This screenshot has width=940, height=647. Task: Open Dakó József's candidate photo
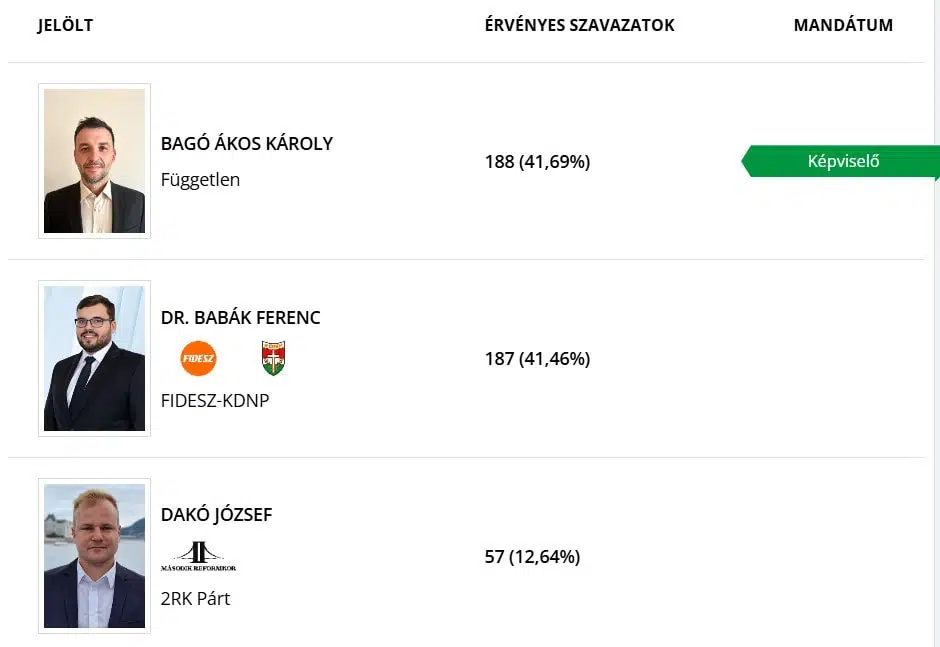[x=94, y=556]
